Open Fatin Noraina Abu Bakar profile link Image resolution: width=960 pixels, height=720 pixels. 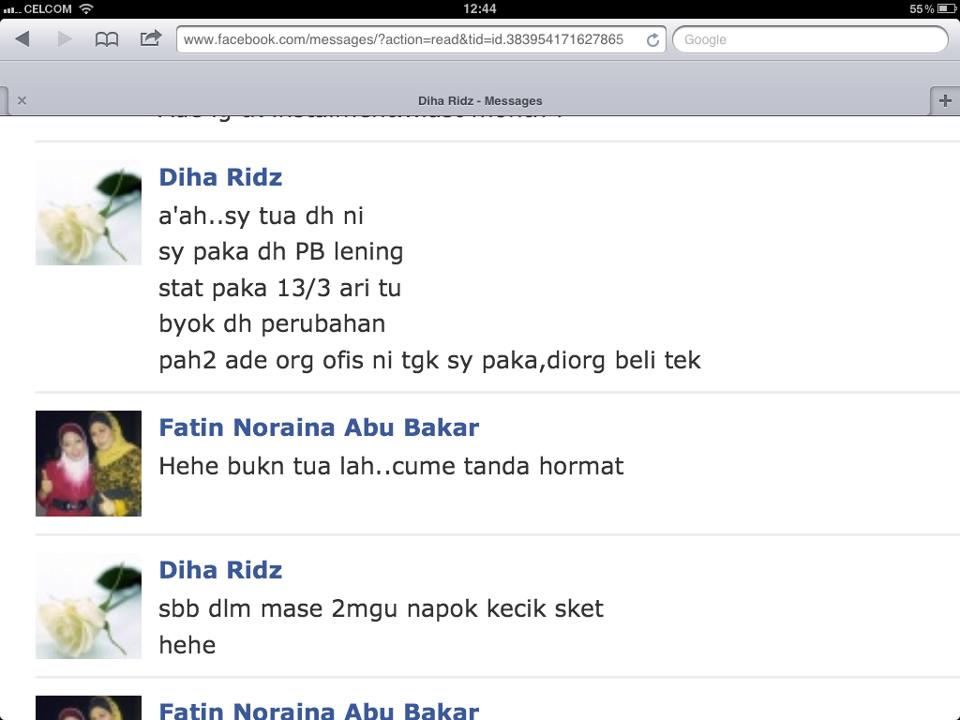pyautogui.click(x=319, y=427)
